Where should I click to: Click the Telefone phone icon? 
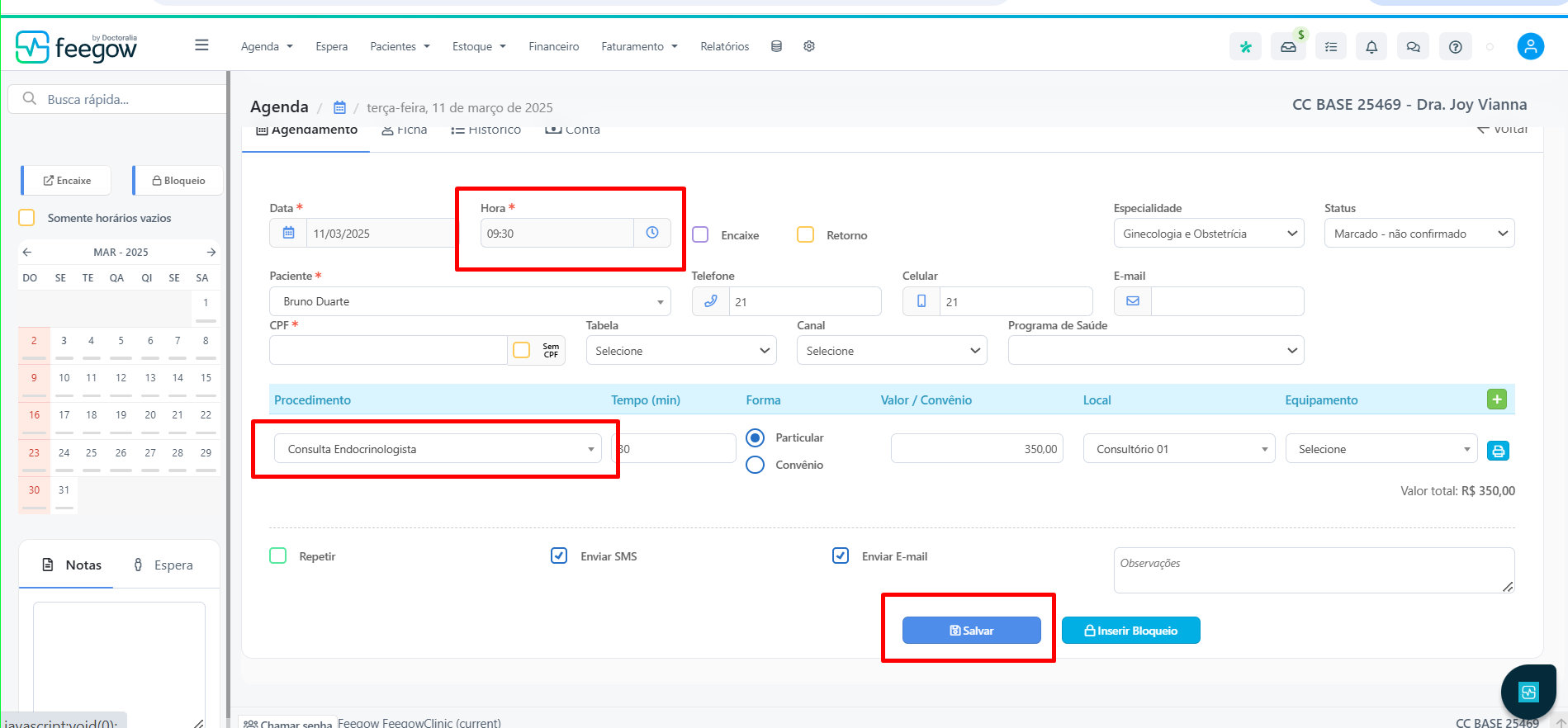[x=711, y=301]
